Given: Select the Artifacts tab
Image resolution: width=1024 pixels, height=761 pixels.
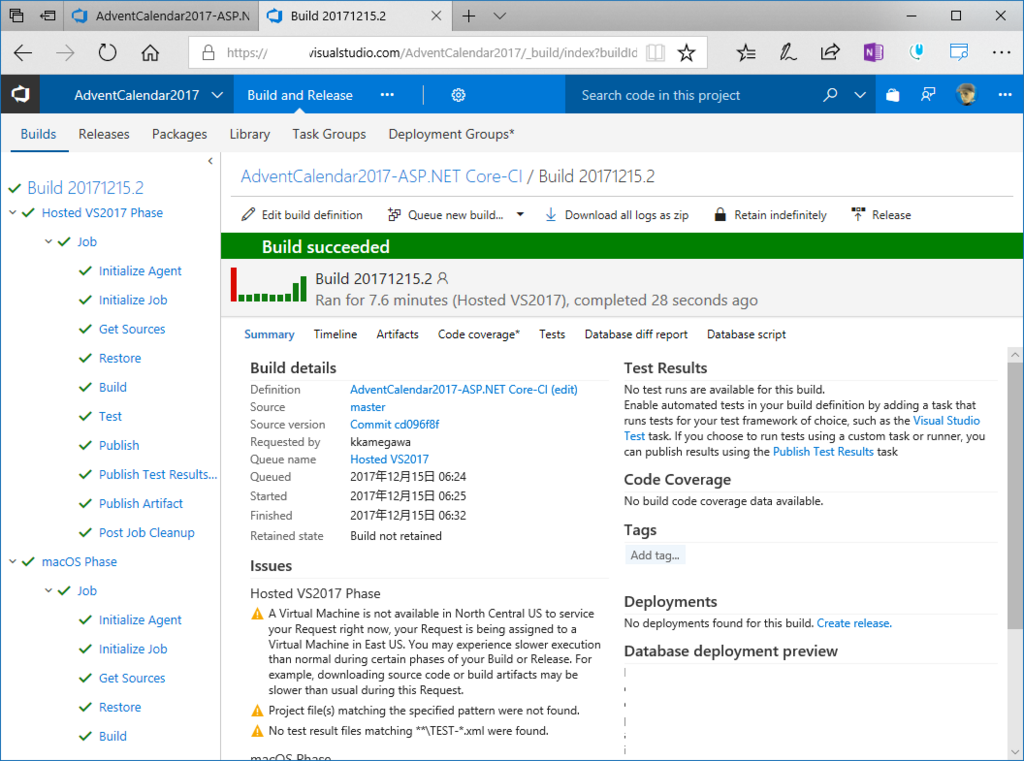Looking at the screenshot, I should [x=397, y=334].
